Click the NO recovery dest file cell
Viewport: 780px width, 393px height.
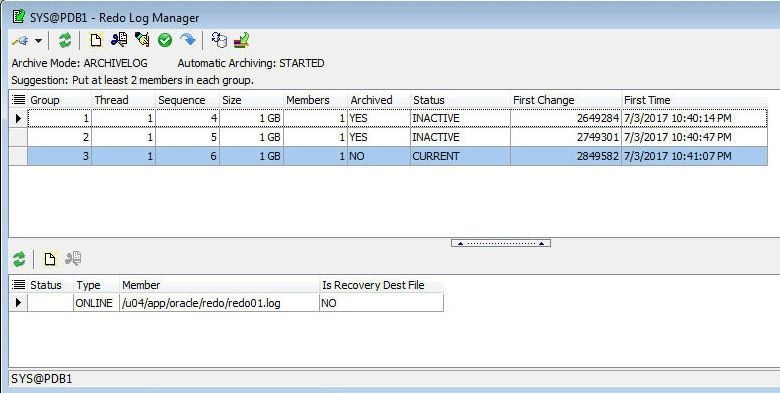[x=382, y=302]
